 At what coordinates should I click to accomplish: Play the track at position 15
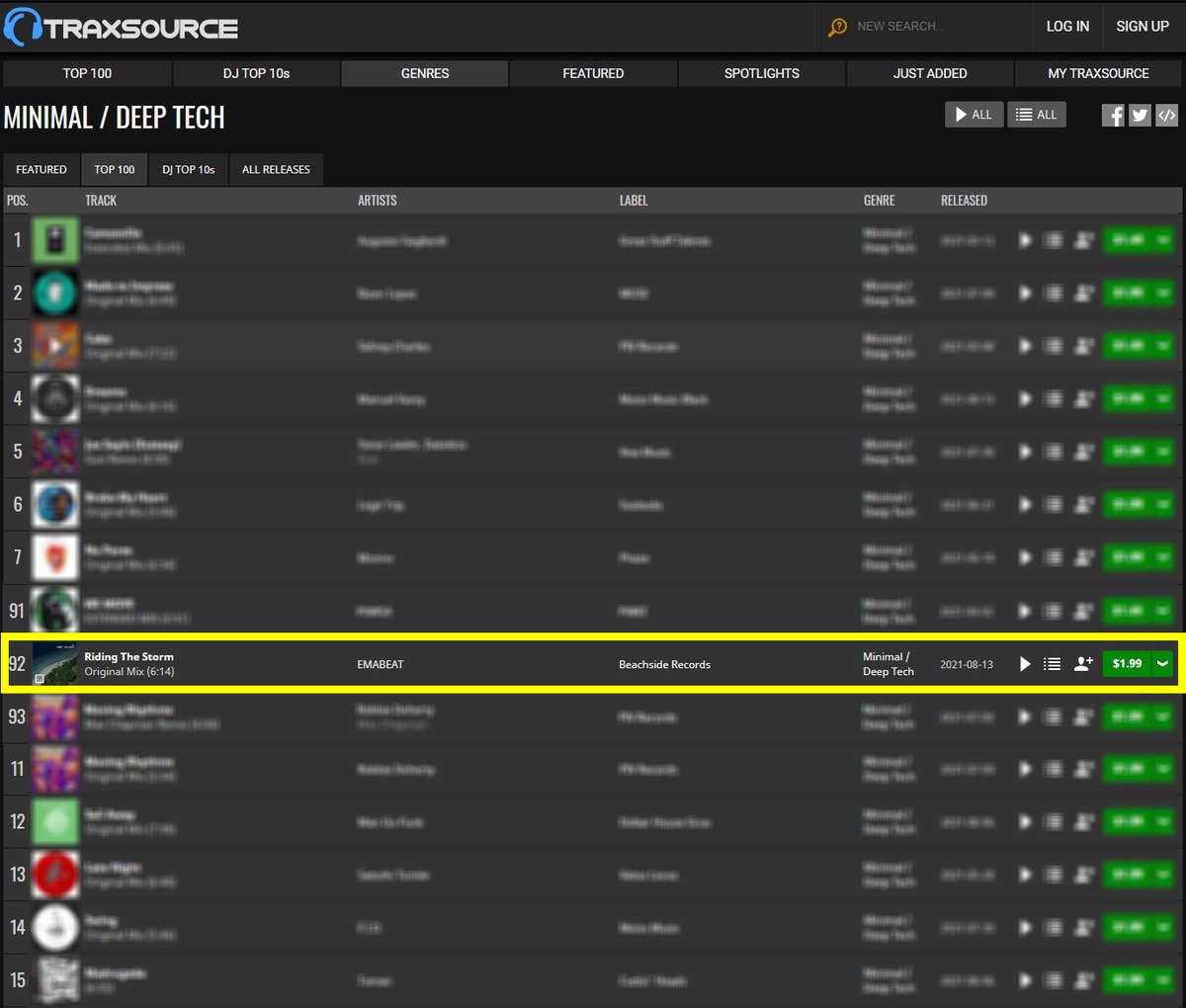[1025, 980]
